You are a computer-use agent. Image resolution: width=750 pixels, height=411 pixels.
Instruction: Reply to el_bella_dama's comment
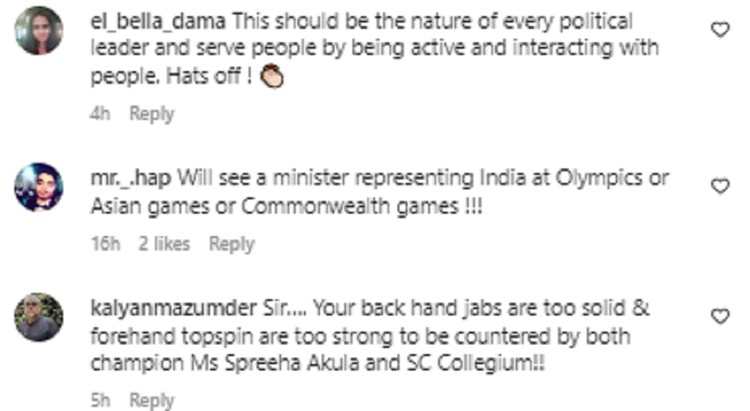[152, 113]
